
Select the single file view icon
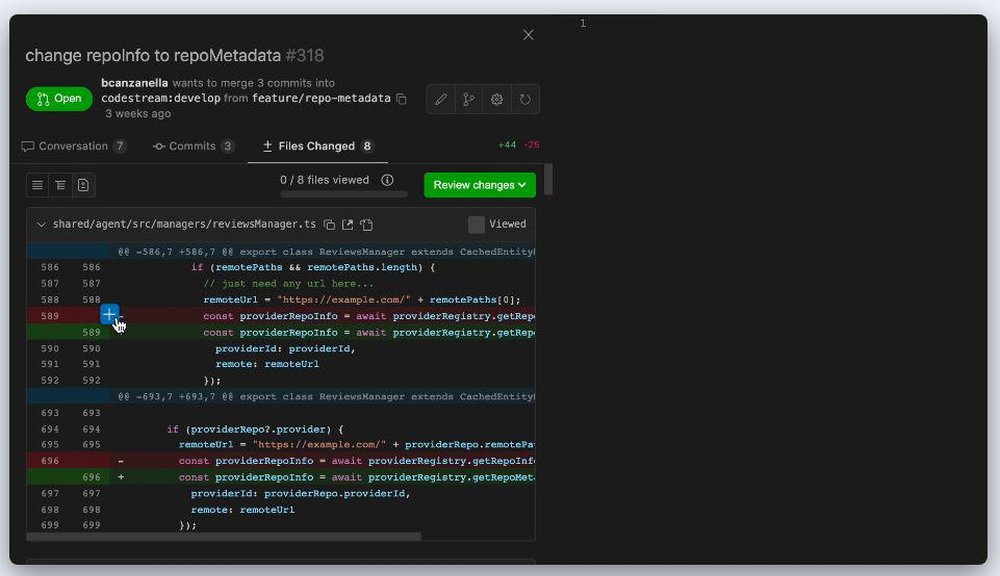(83, 185)
